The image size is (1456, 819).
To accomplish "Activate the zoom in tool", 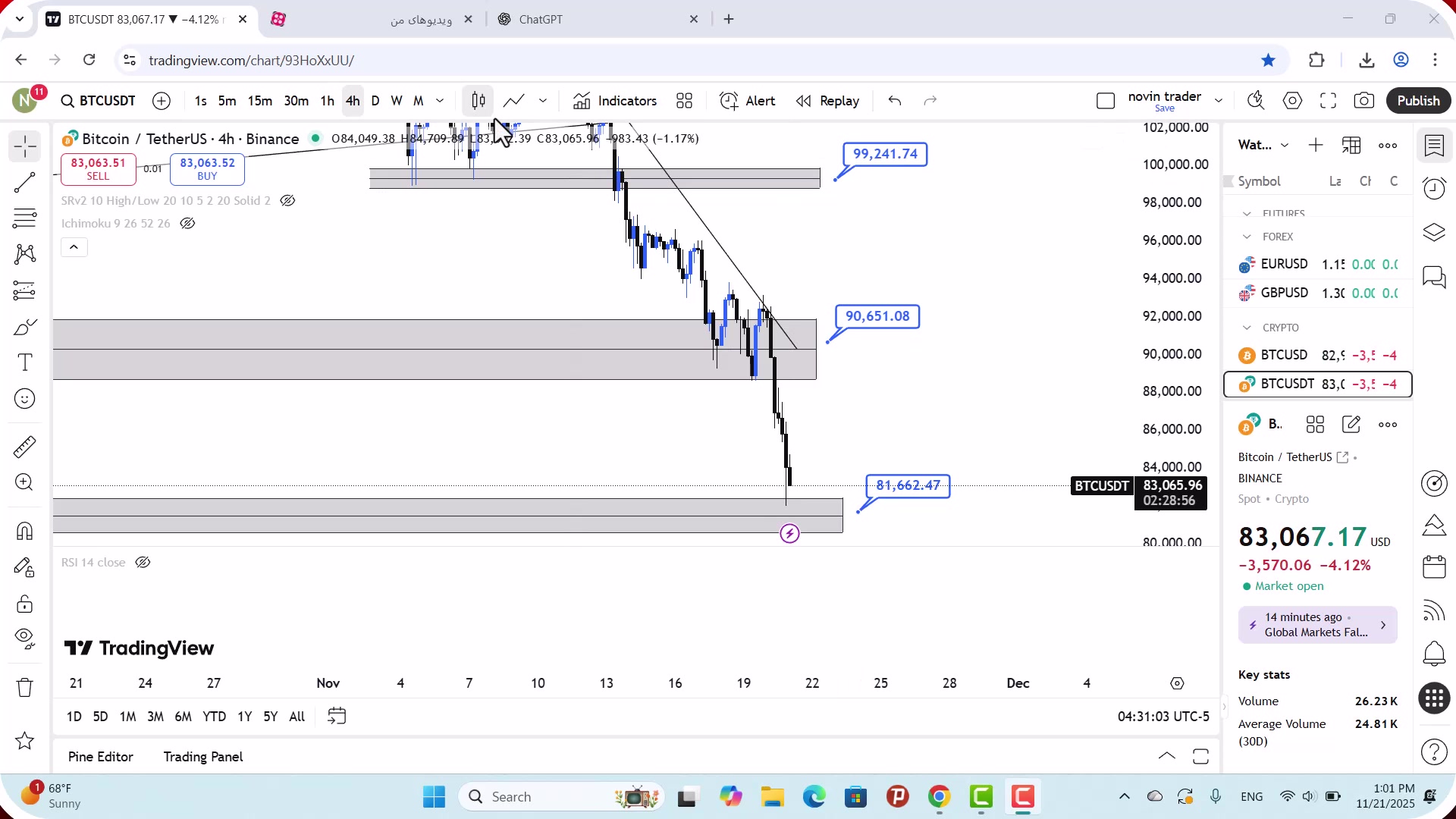I will [25, 482].
